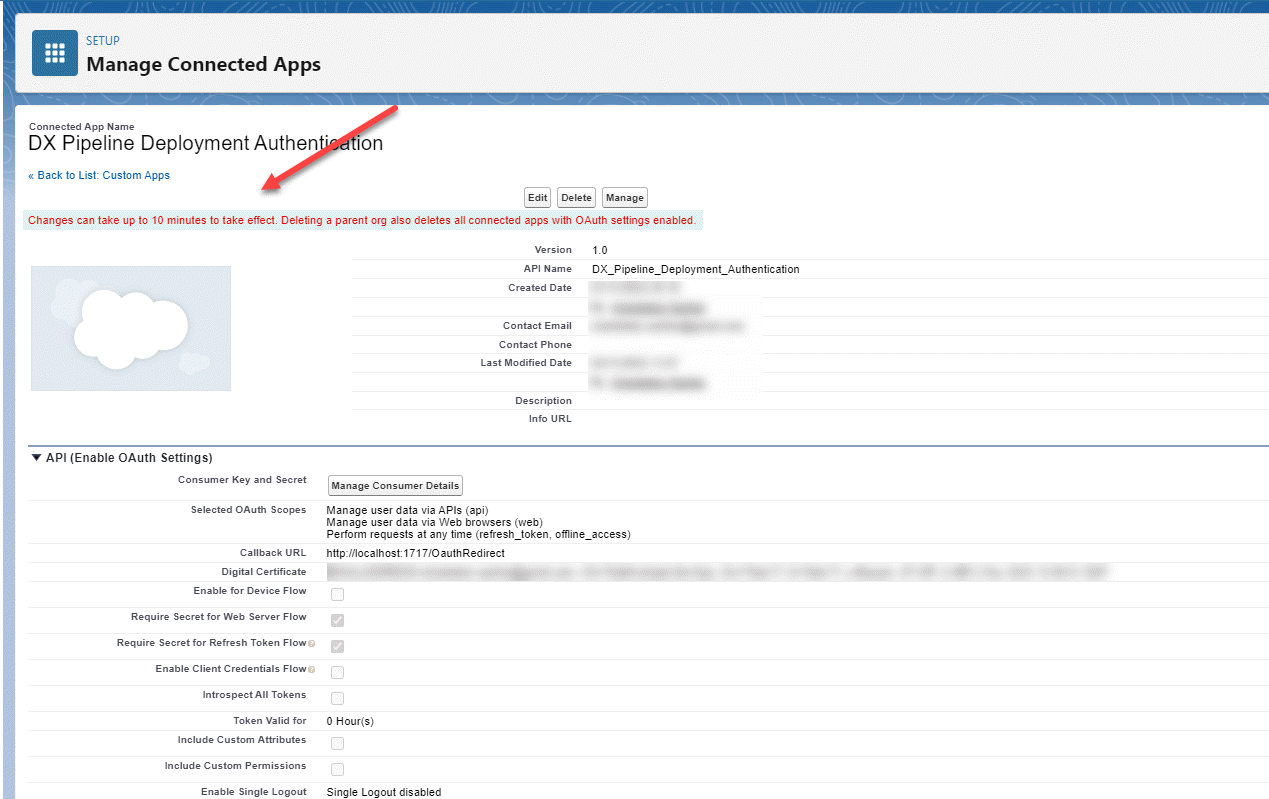Toggle Introspect All Tokens checkbox
This screenshot has width=1269, height=799.
pyautogui.click(x=337, y=699)
